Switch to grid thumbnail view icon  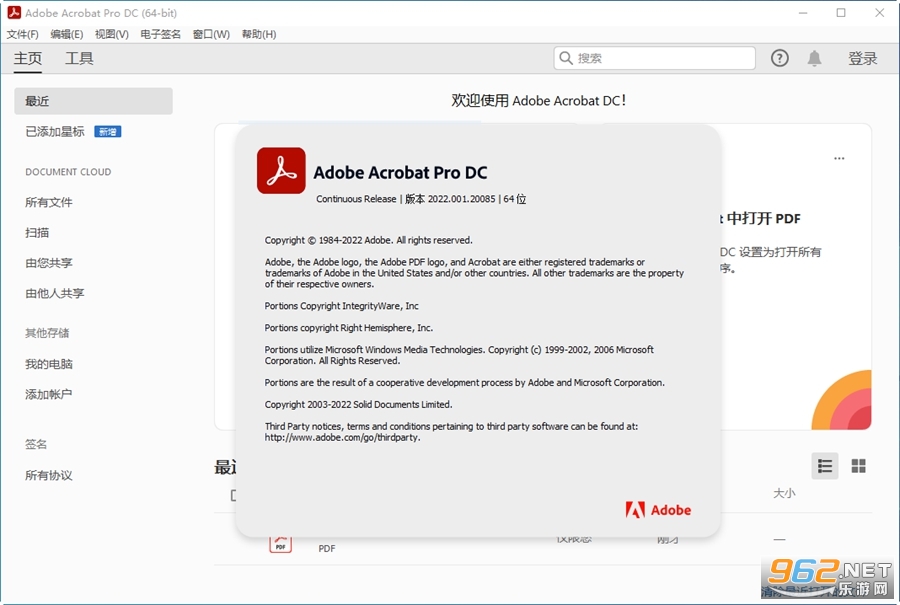point(859,466)
